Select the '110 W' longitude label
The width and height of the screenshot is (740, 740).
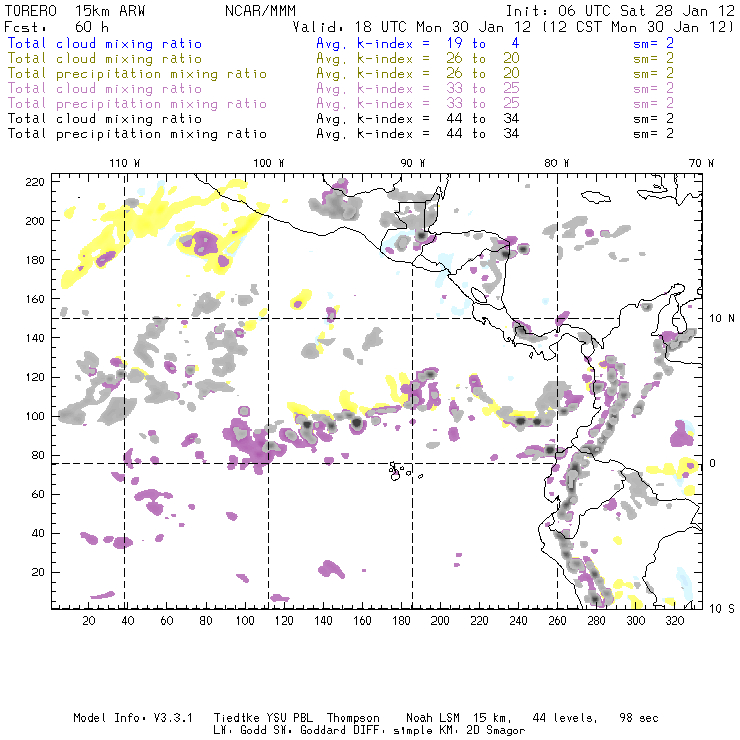(125, 163)
